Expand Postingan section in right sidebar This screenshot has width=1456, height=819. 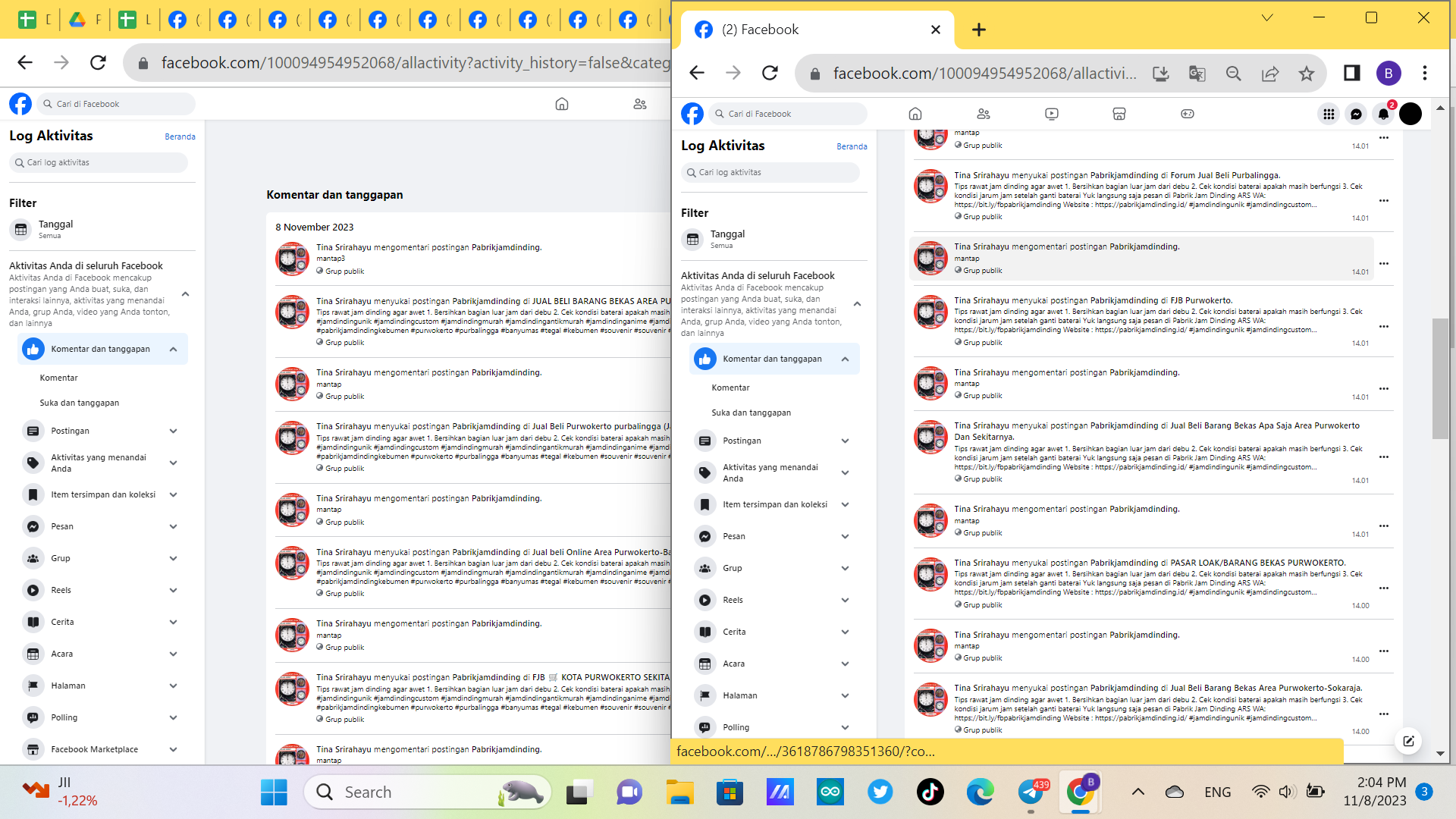(845, 441)
